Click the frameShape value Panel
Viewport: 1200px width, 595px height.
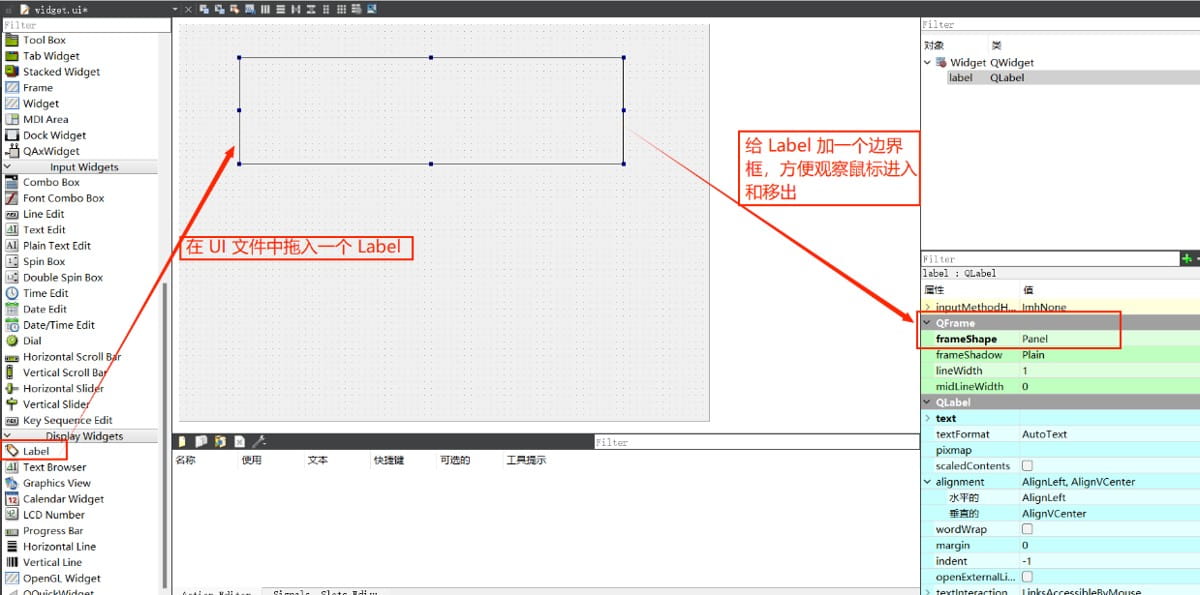1034,339
